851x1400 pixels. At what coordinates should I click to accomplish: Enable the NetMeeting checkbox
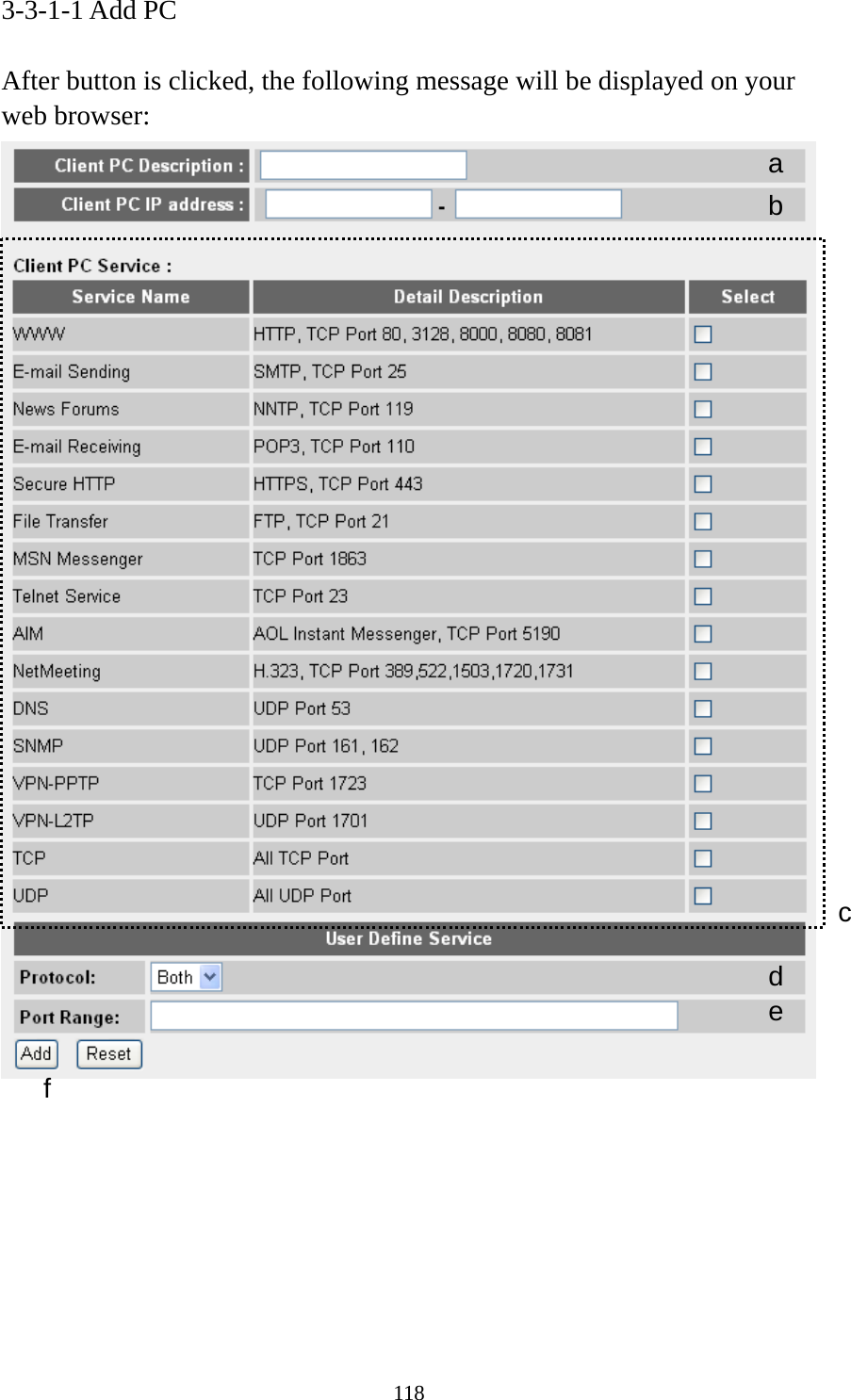click(703, 671)
